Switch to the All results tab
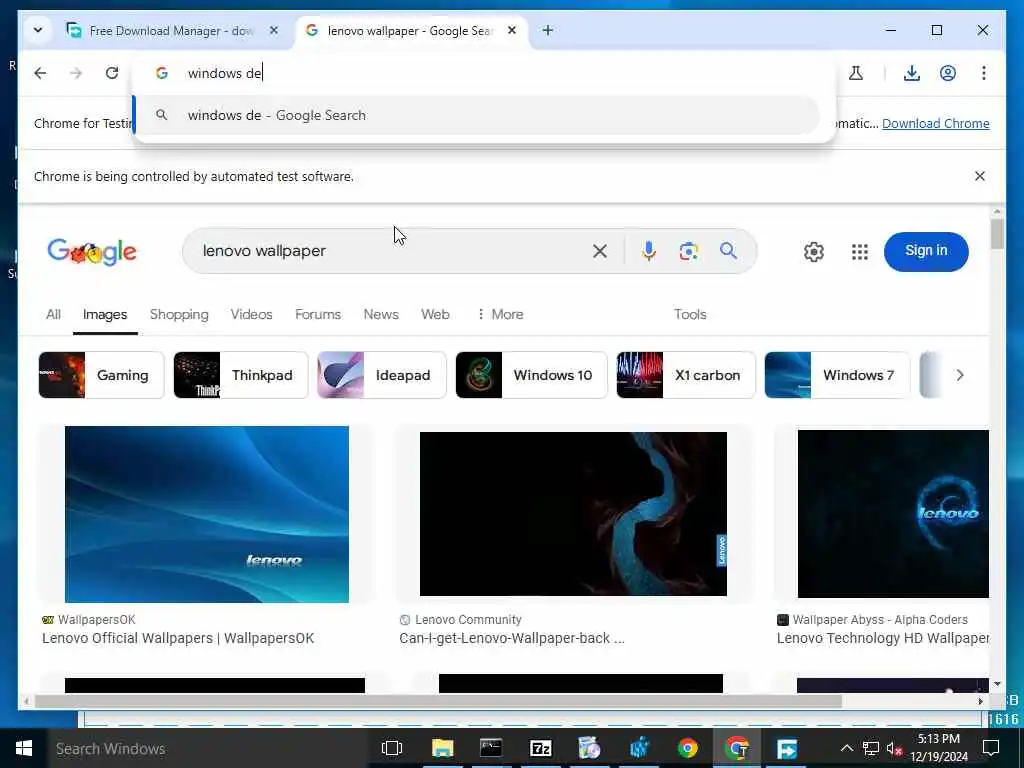 [54, 315]
